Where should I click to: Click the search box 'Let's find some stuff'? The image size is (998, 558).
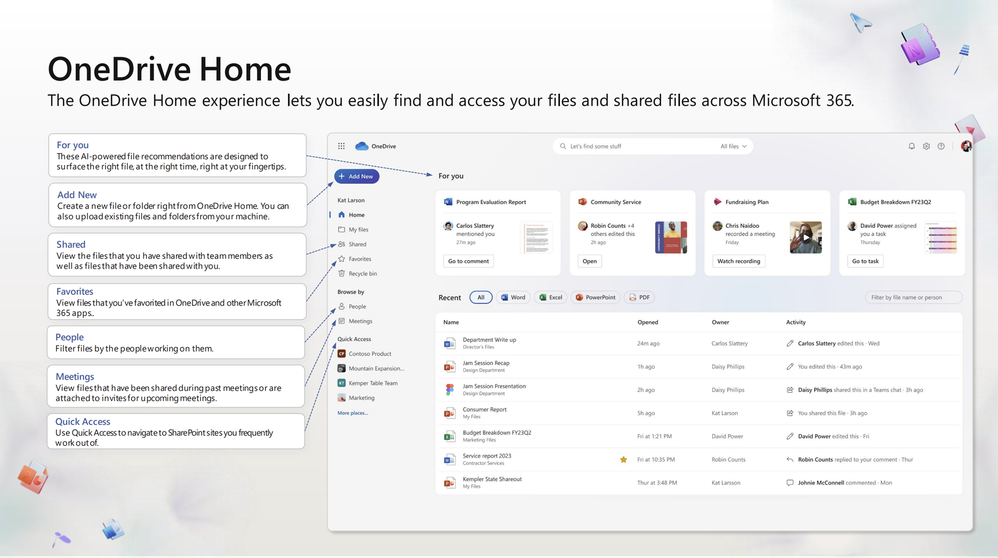tap(652, 146)
